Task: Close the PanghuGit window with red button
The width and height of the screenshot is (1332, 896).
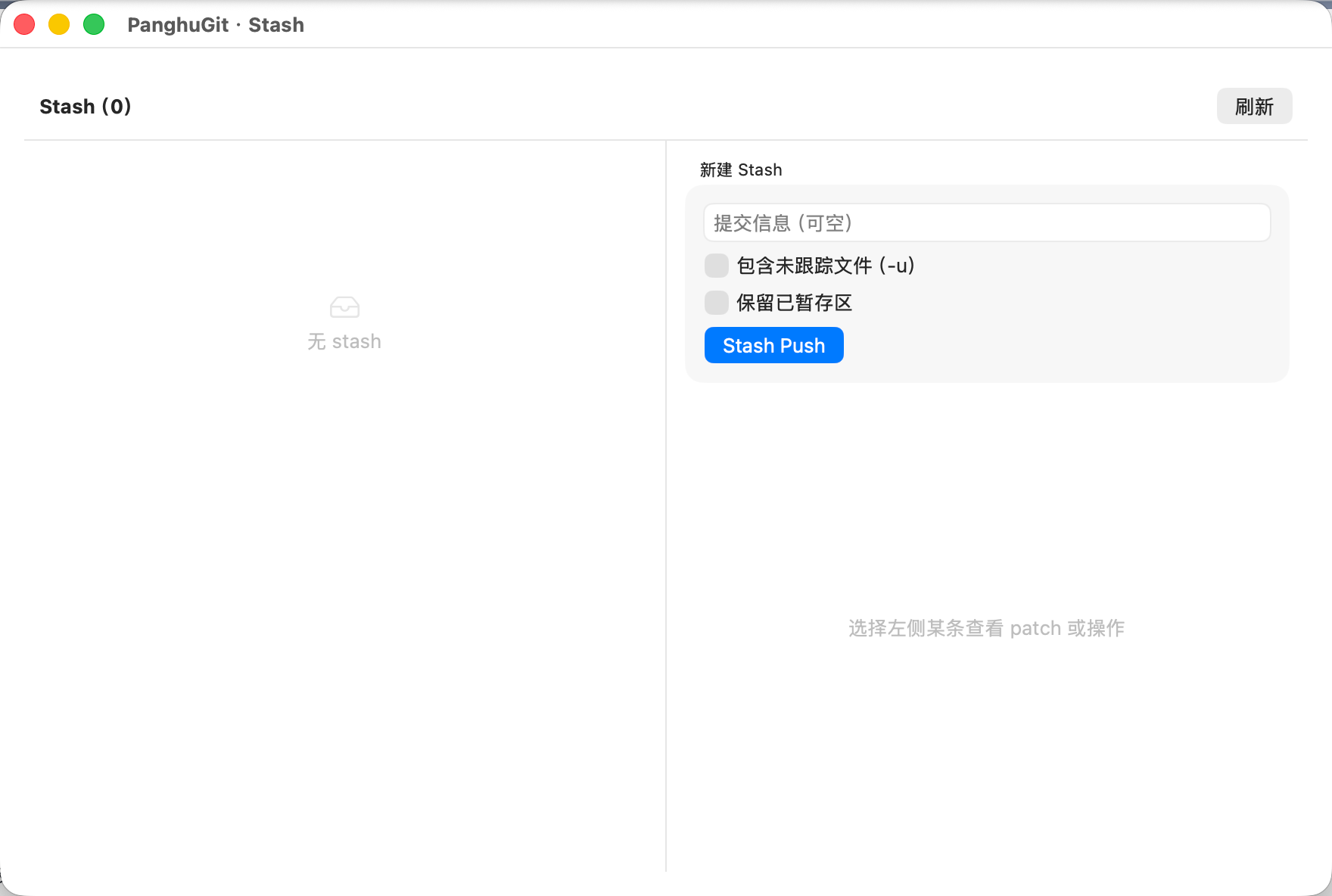Action: click(x=24, y=24)
